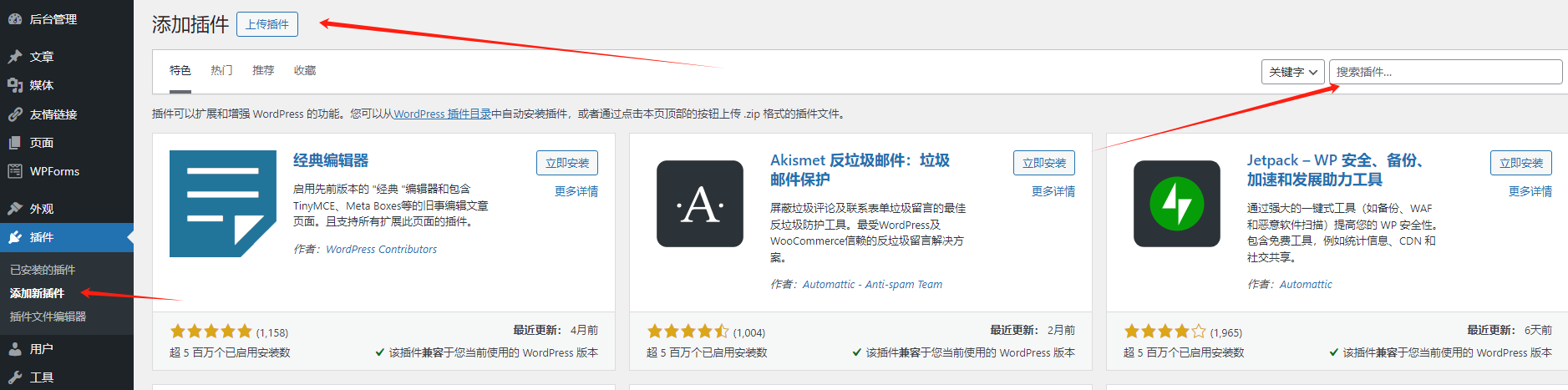Click the WPForms sidebar icon
Screen dimensions: 1568x390
click(x=15, y=171)
